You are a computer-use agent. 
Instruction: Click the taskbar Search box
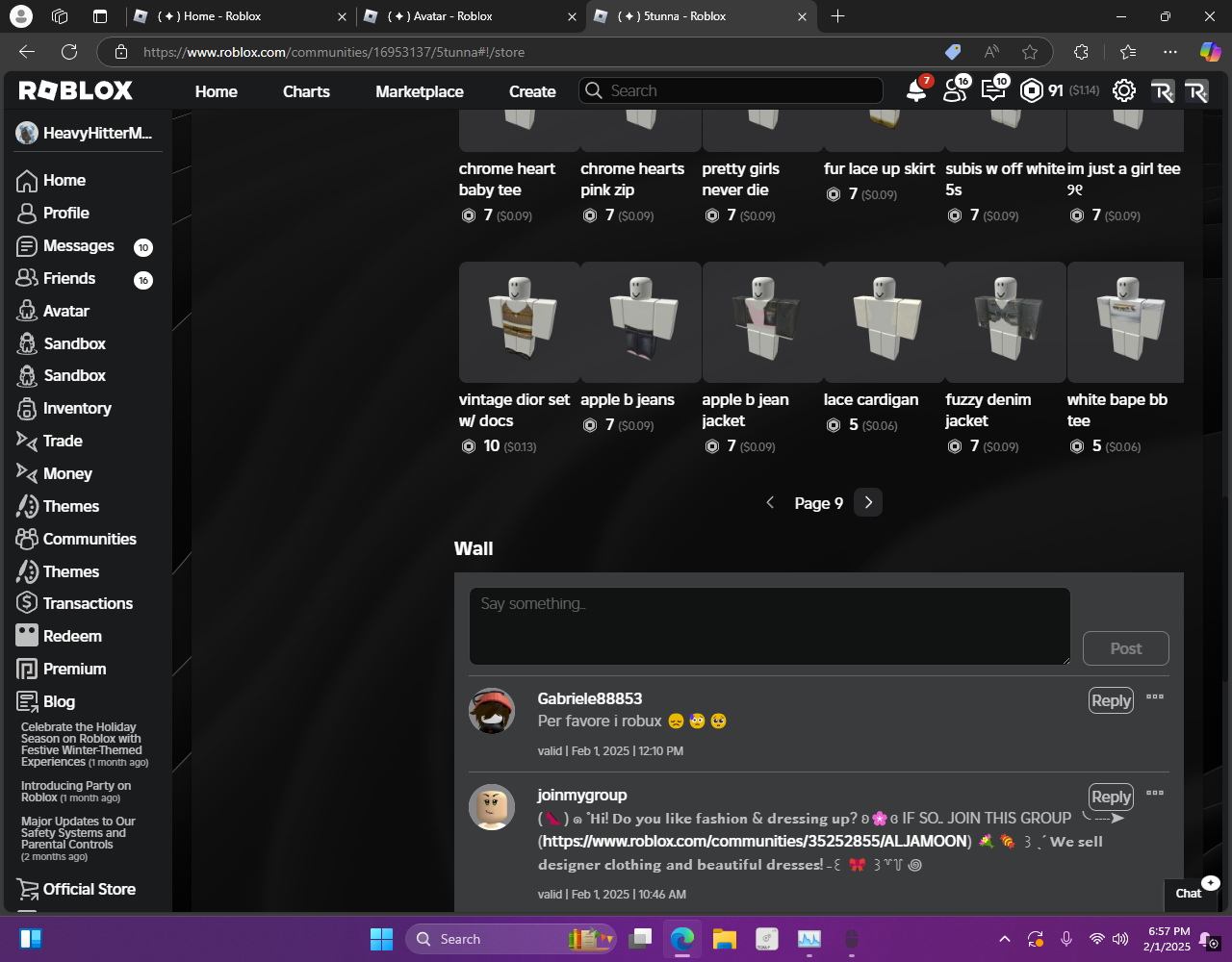511,939
